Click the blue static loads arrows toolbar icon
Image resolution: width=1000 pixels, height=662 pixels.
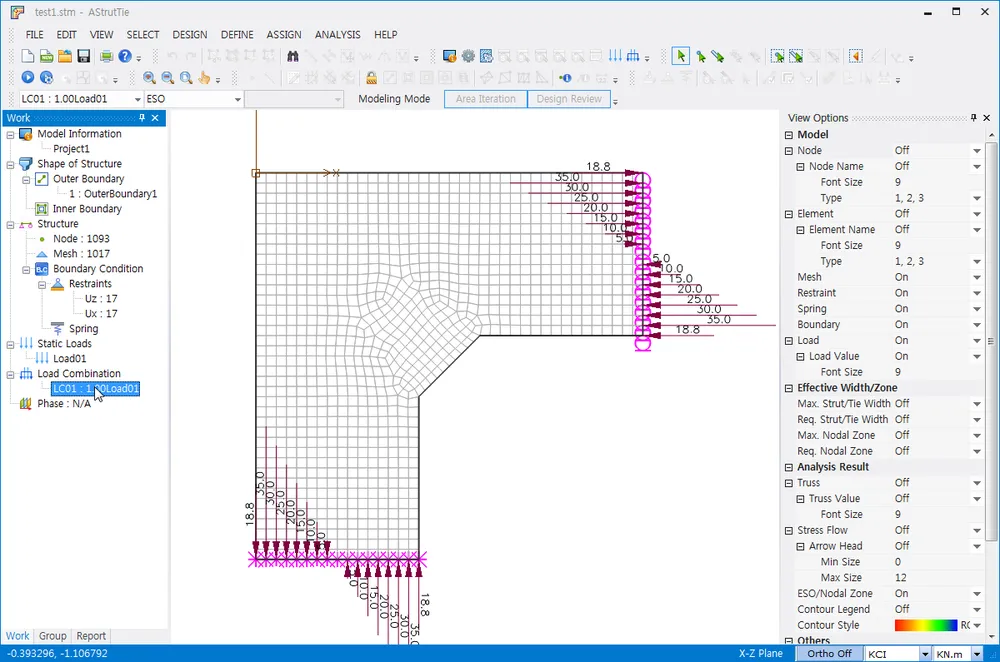click(615, 56)
